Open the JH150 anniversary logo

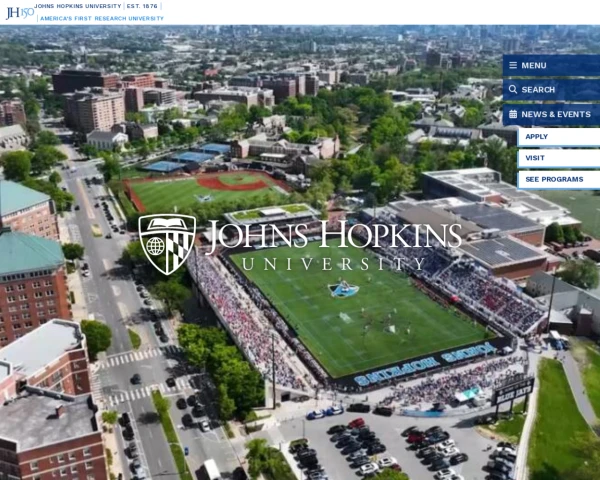pyautogui.click(x=20, y=13)
